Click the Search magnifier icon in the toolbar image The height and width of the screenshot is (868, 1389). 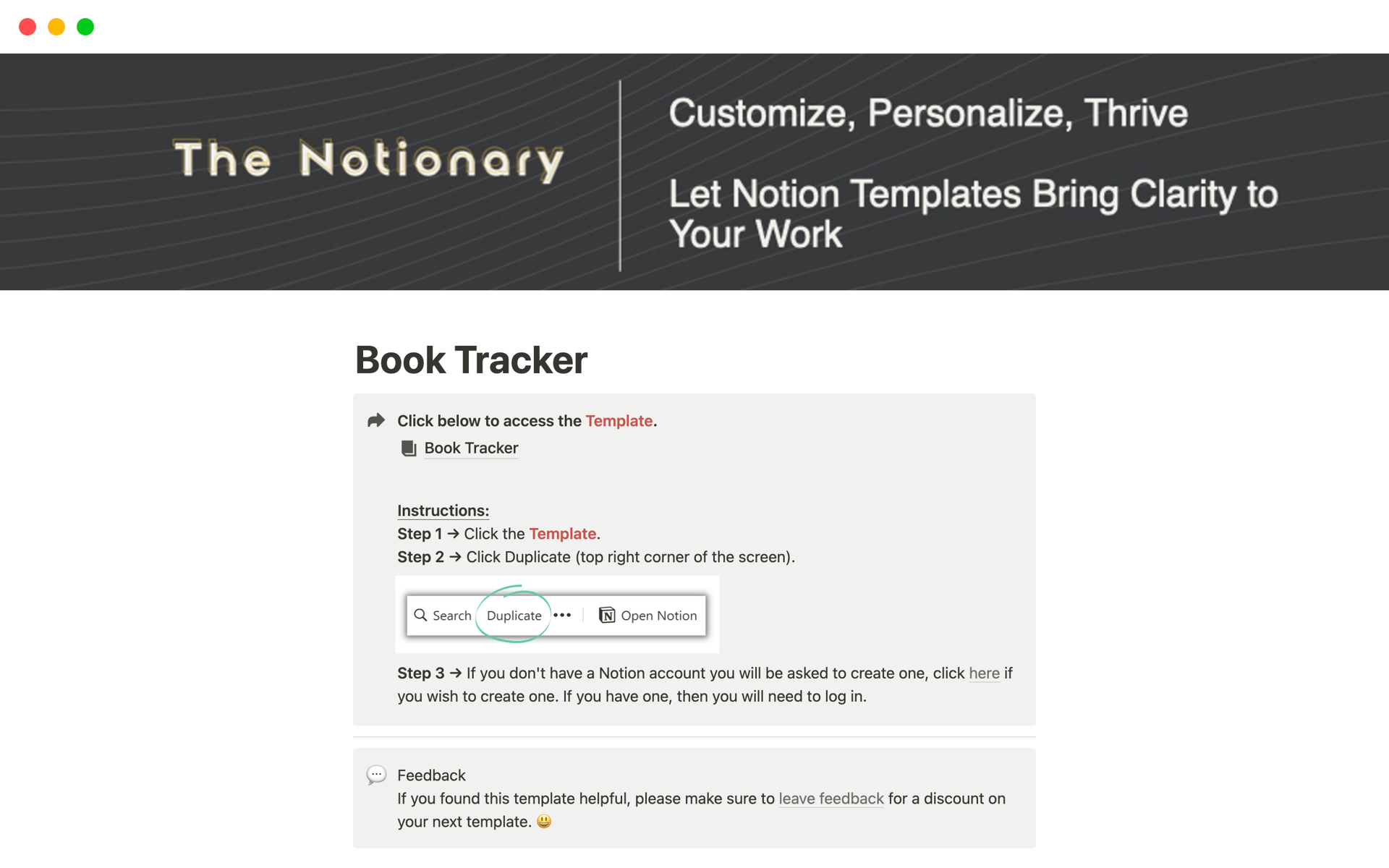tap(420, 615)
